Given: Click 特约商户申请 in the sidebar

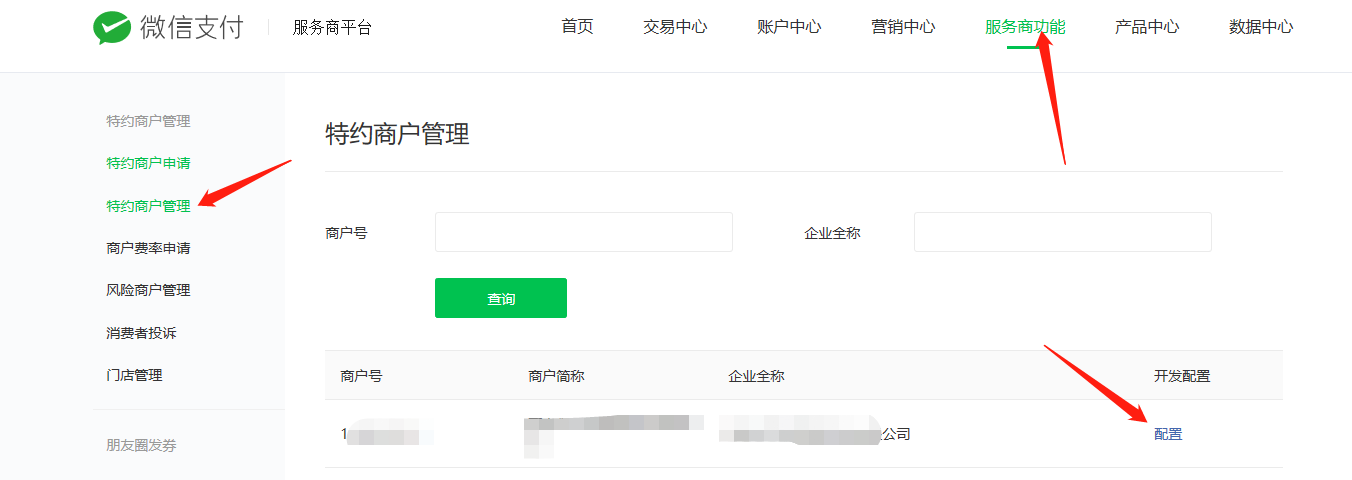Looking at the screenshot, I should point(148,163).
